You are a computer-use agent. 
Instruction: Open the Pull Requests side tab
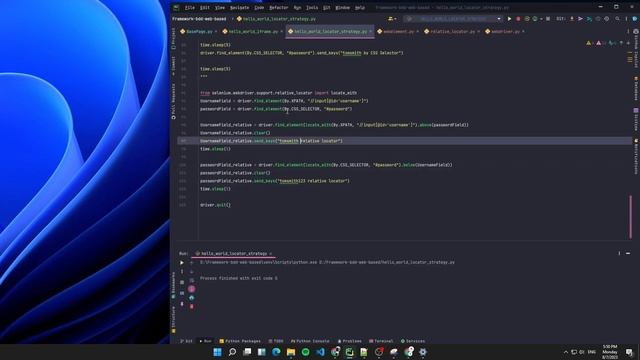(173, 101)
